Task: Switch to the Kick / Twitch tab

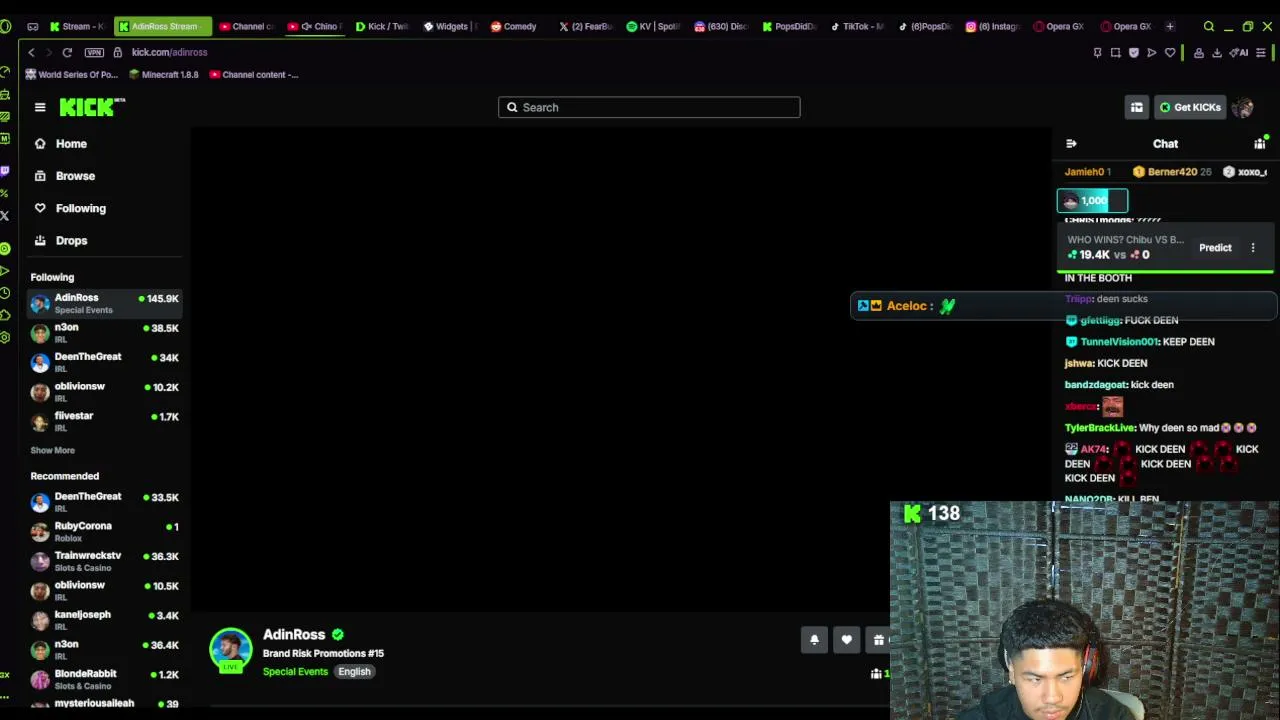Action: point(382,26)
